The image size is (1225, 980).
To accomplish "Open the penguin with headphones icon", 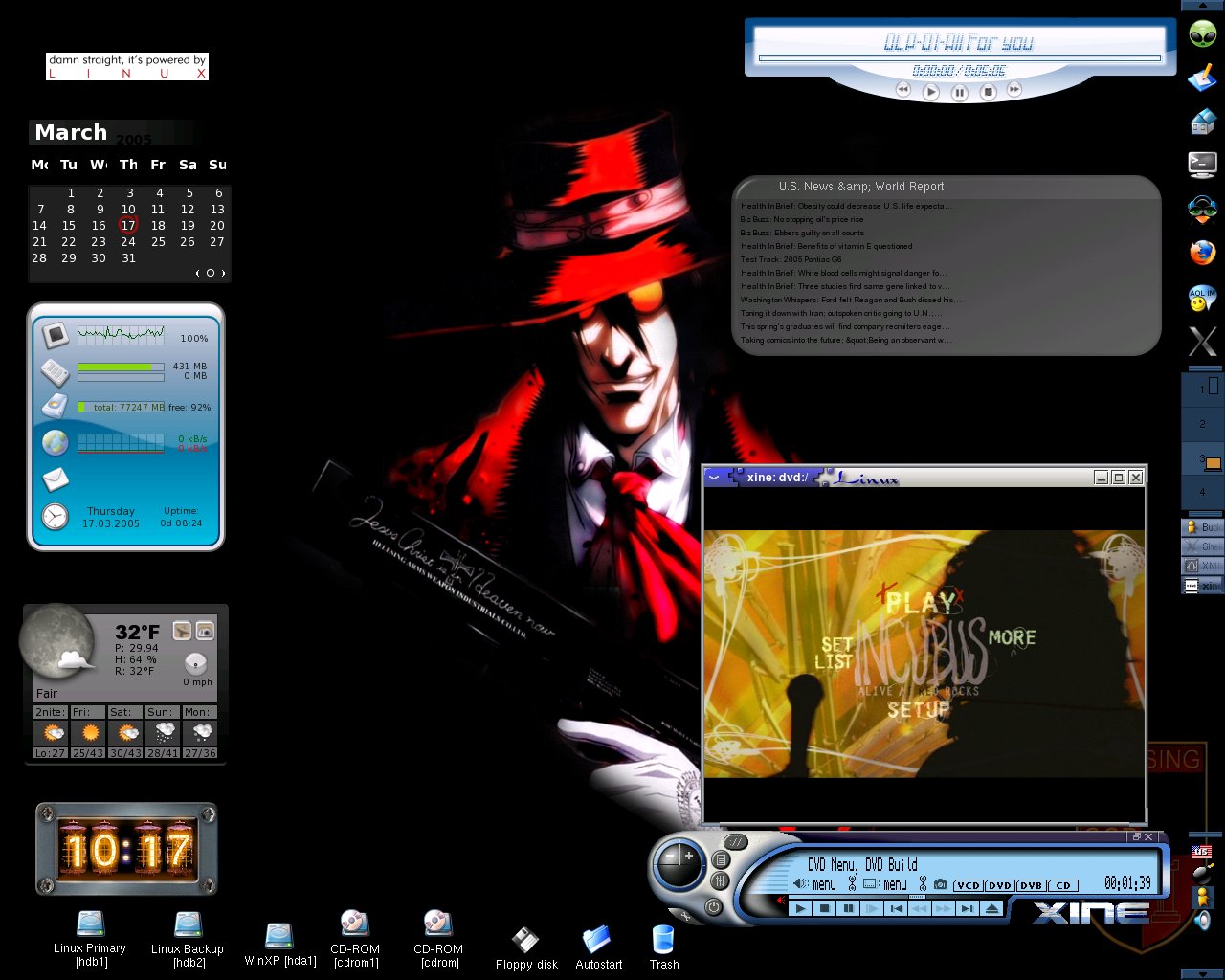I will pyautogui.click(x=1202, y=209).
